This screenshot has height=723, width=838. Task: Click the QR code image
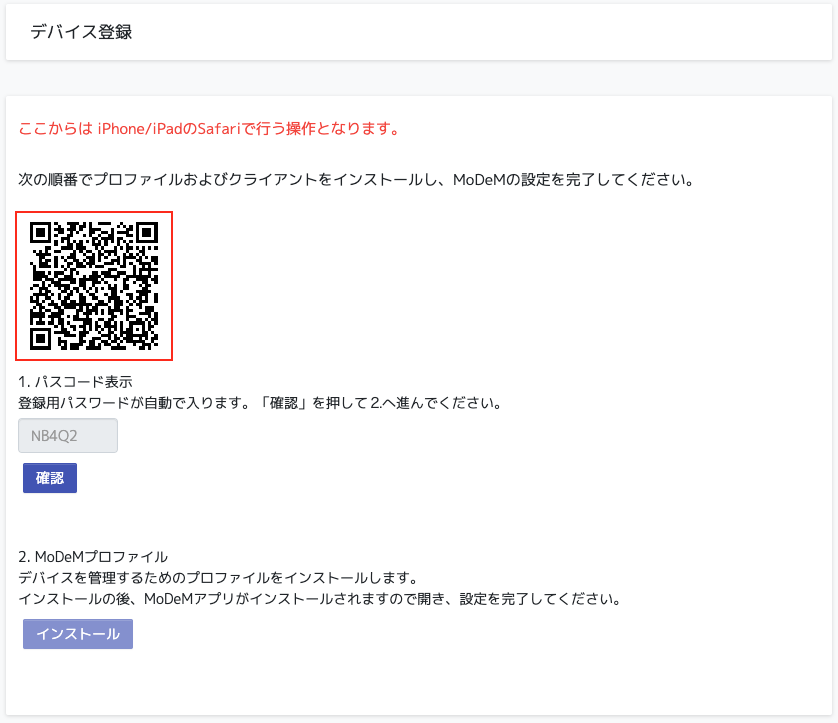[x=94, y=286]
